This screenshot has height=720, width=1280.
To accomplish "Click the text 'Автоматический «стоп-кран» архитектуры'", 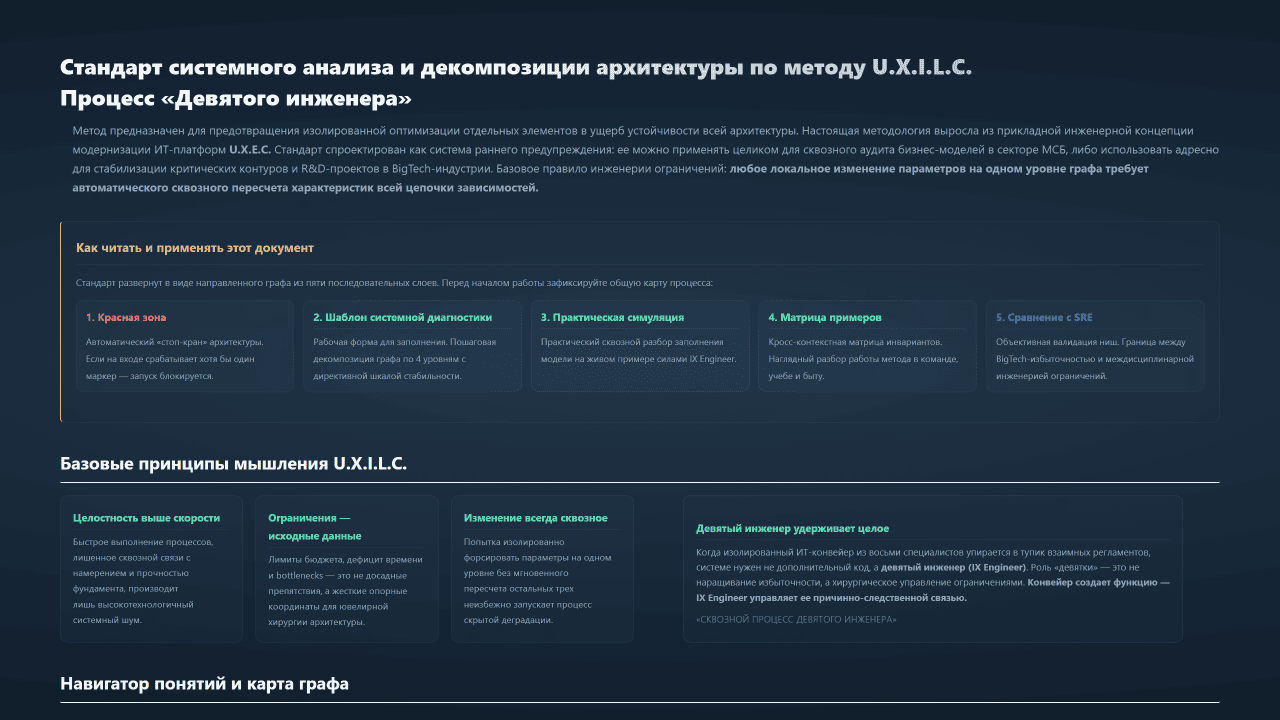I will (174, 342).
